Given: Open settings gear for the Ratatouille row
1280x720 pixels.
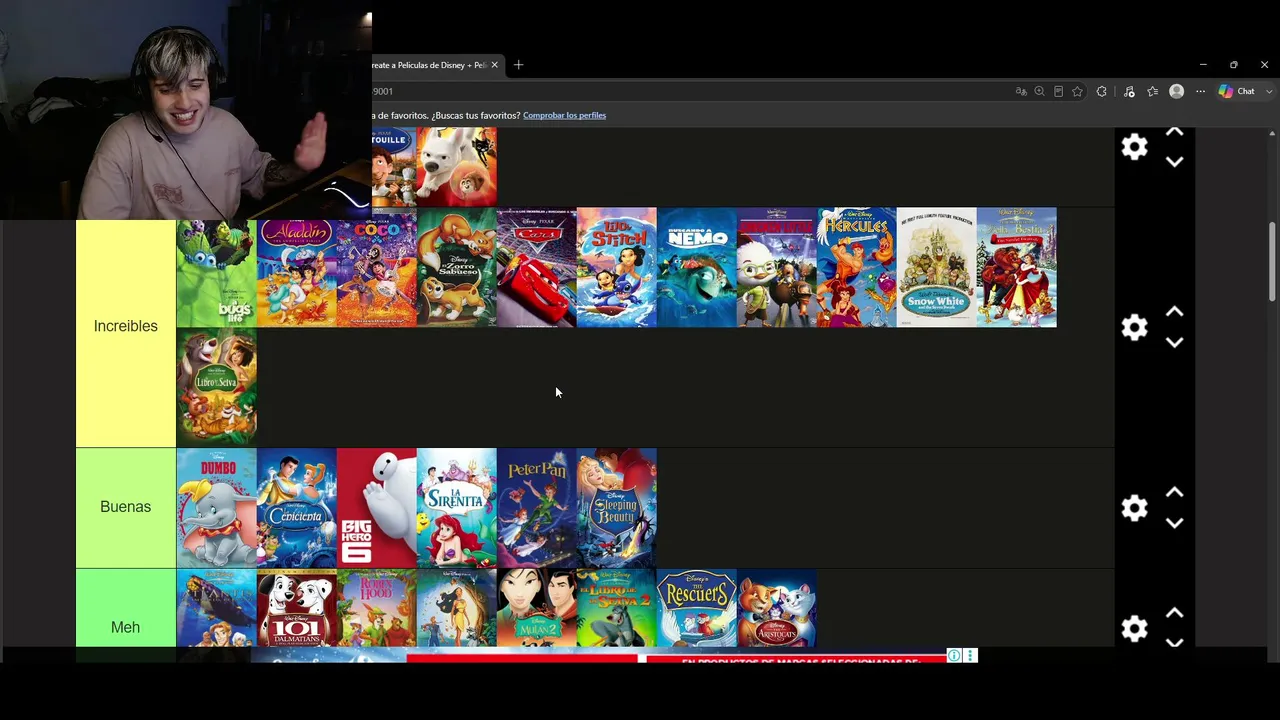Looking at the screenshot, I should tap(1134, 148).
